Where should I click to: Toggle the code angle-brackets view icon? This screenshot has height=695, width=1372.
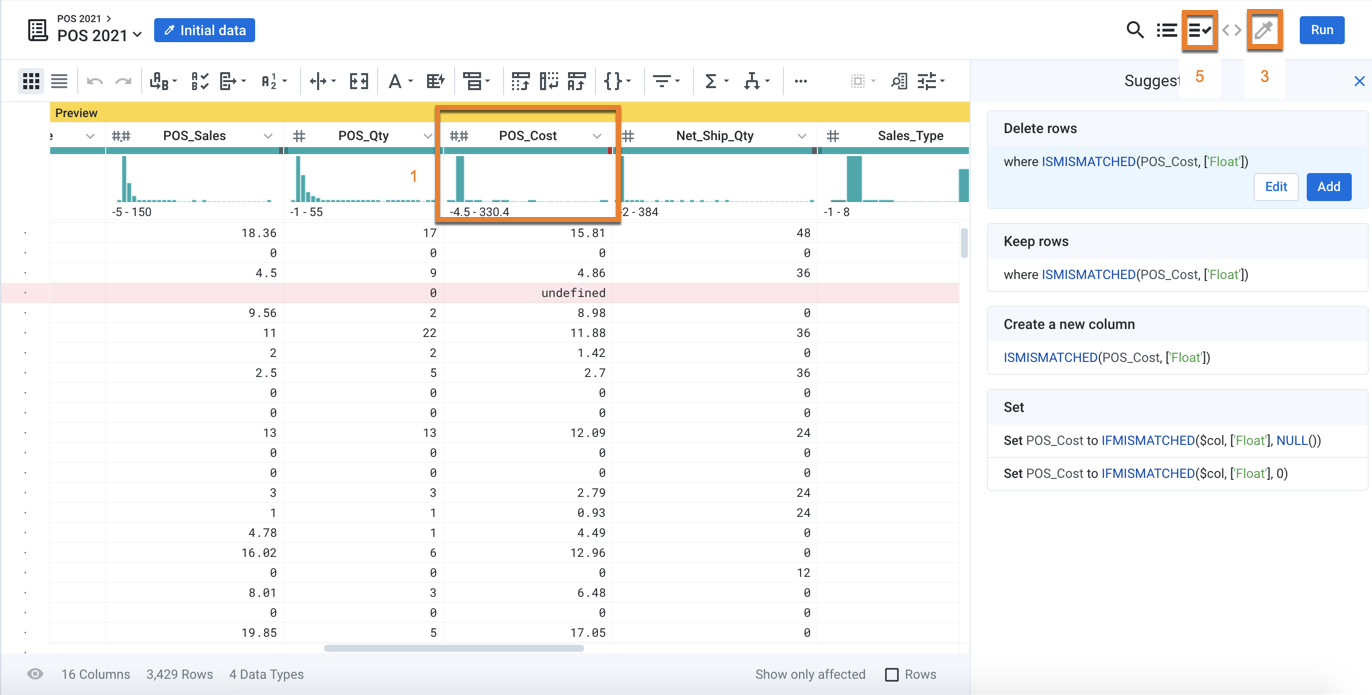coord(1232,30)
